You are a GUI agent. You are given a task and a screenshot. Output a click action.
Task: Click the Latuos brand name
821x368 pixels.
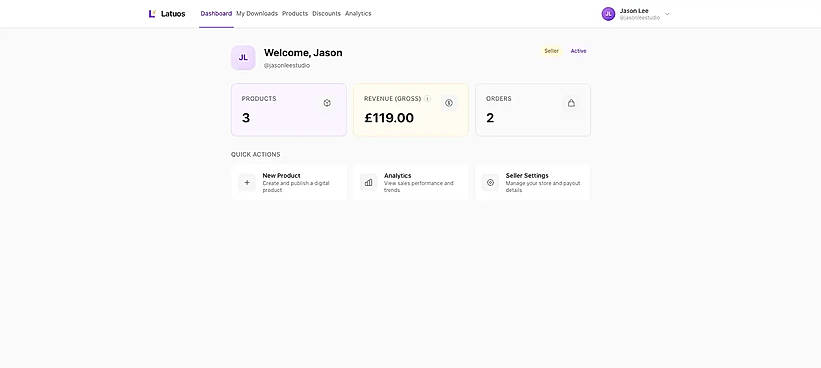(x=173, y=14)
